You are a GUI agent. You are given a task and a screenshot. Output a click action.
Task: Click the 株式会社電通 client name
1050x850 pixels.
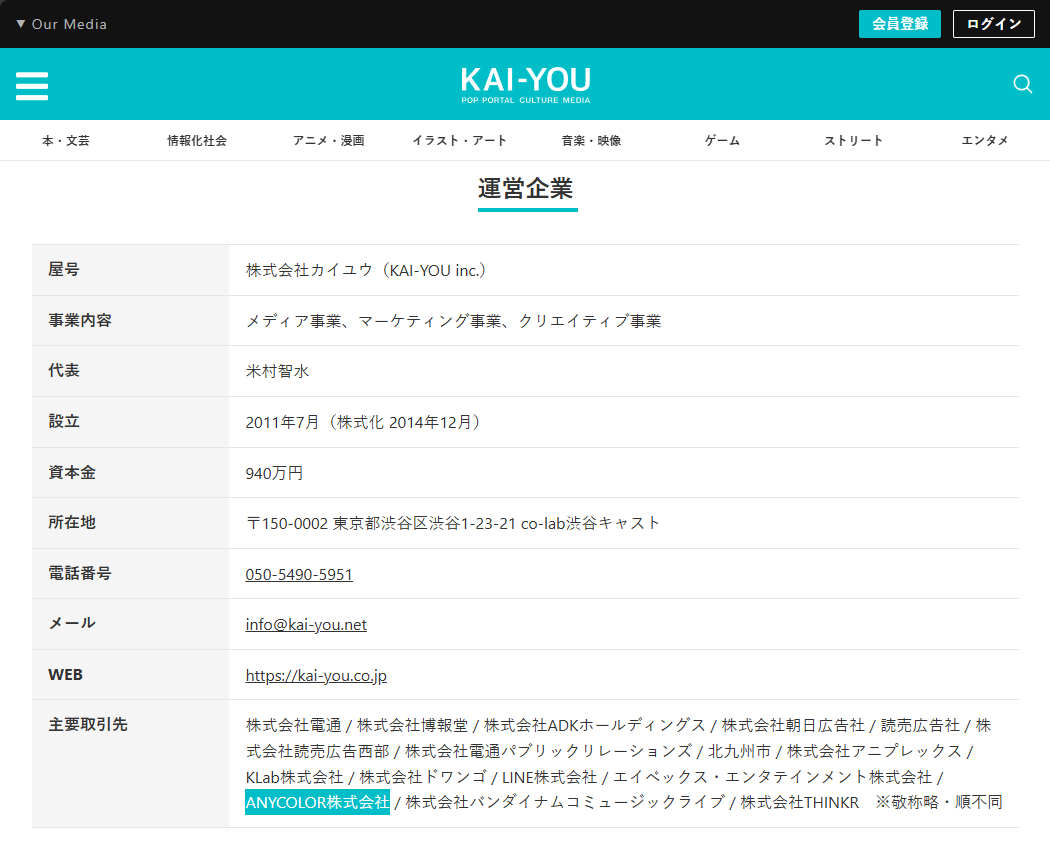coord(293,725)
